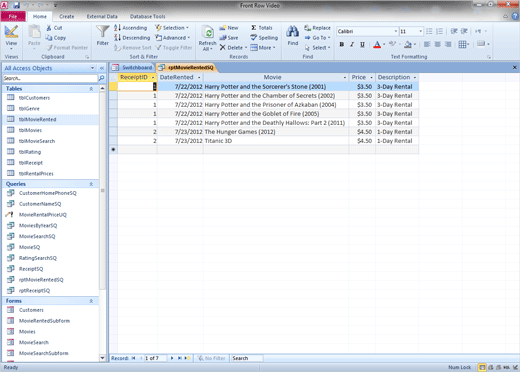This screenshot has width=520, height=372.
Task: Click navigation pane search box
Action: [x=50, y=78]
